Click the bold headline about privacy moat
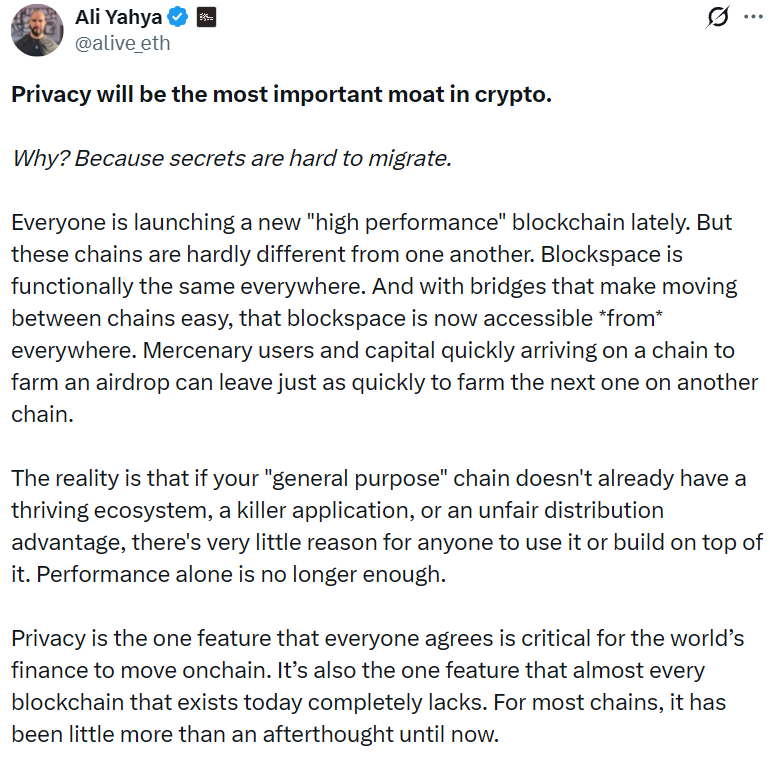The height and width of the screenshot is (758, 770). click(x=281, y=95)
